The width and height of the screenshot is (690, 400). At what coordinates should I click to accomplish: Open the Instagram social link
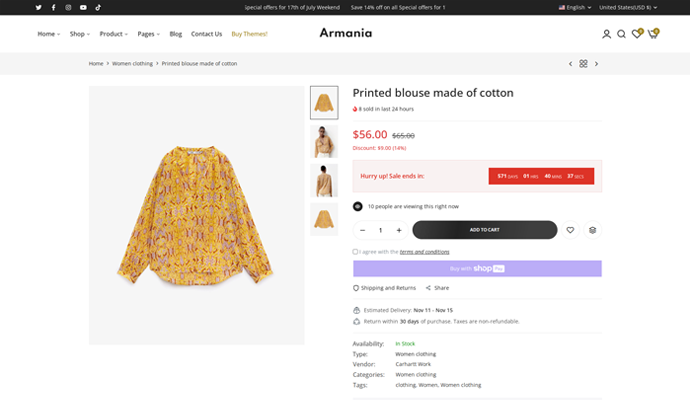tap(68, 7)
